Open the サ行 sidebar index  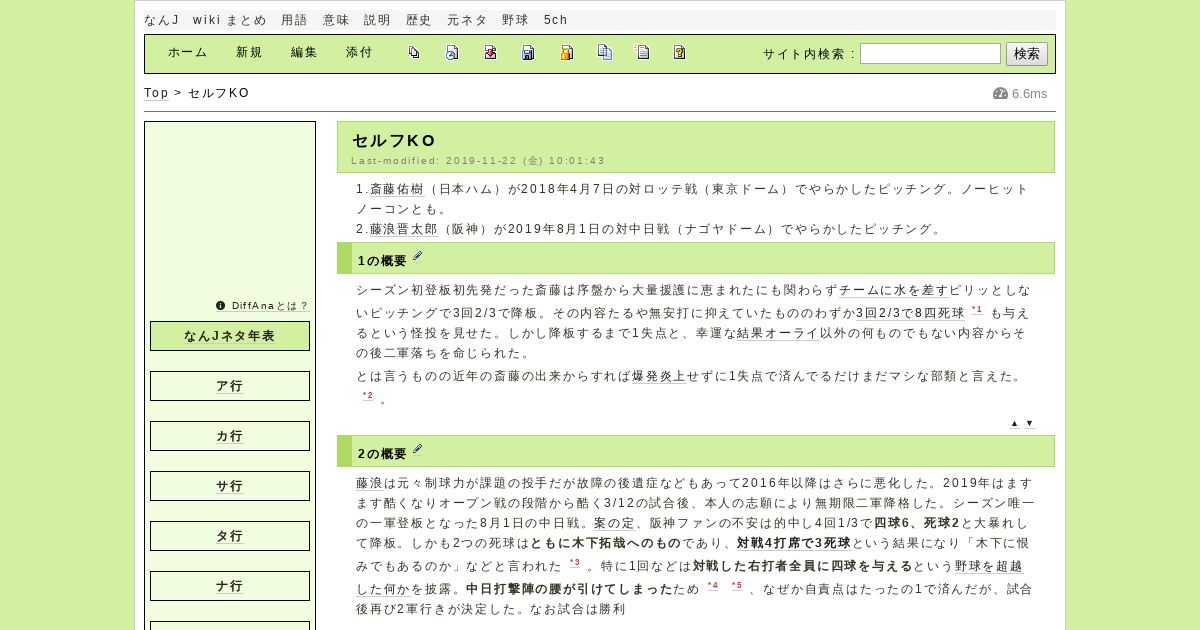click(x=230, y=486)
